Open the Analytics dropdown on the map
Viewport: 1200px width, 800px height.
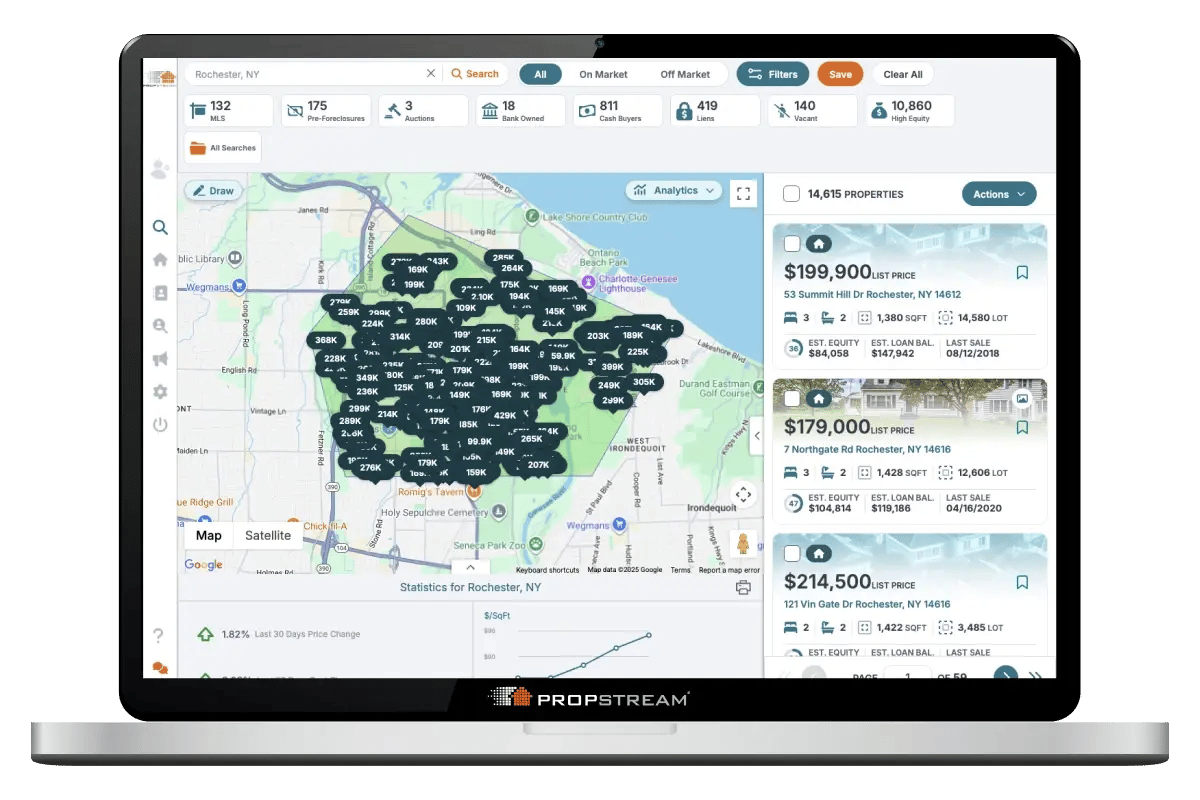pos(673,190)
